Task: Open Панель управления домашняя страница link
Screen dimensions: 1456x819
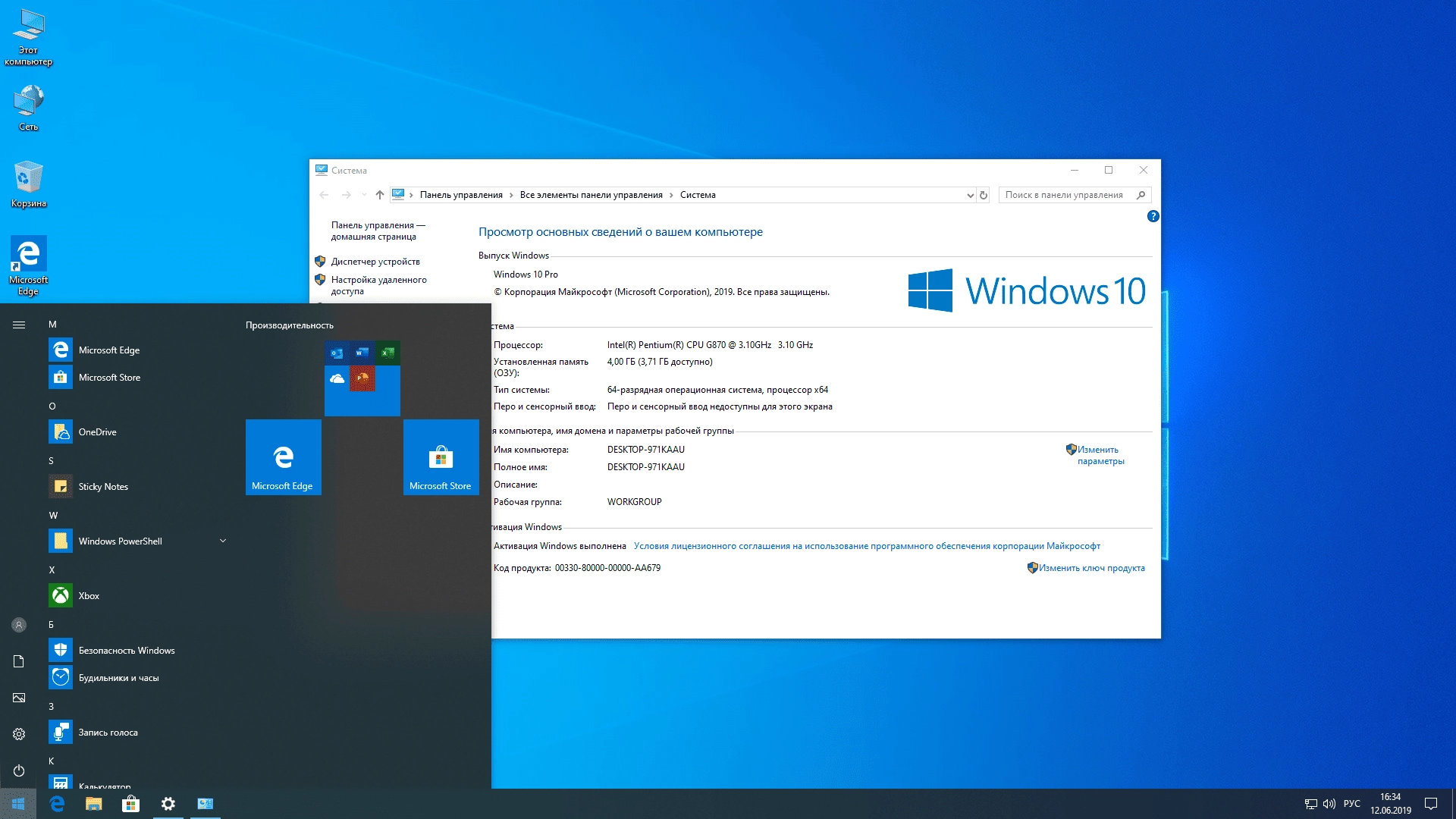Action: pos(378,231)
